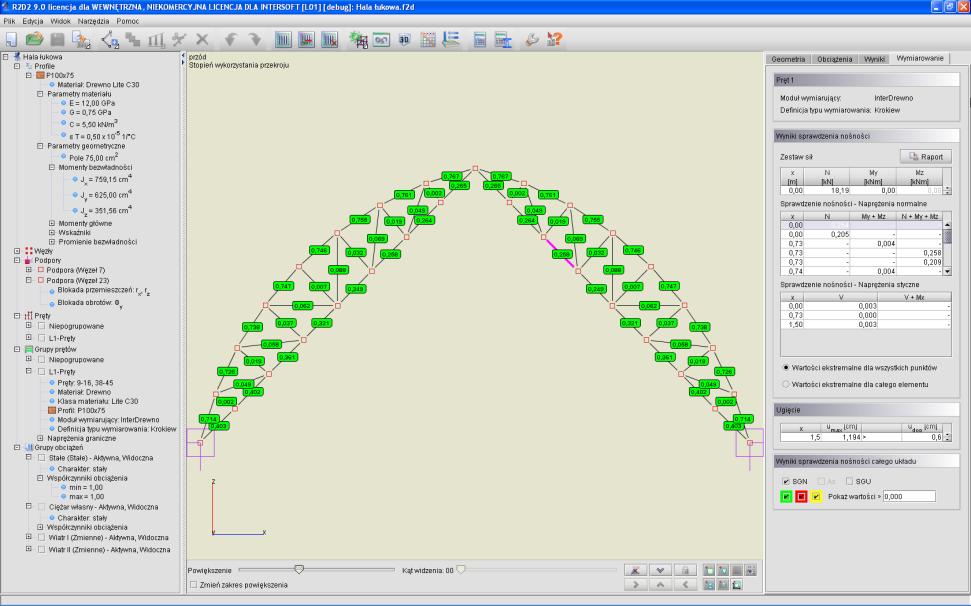
Task: Click scrollbar of the Naprężenia normalne table
Action: pyautogui.click(x=947, y=248)
